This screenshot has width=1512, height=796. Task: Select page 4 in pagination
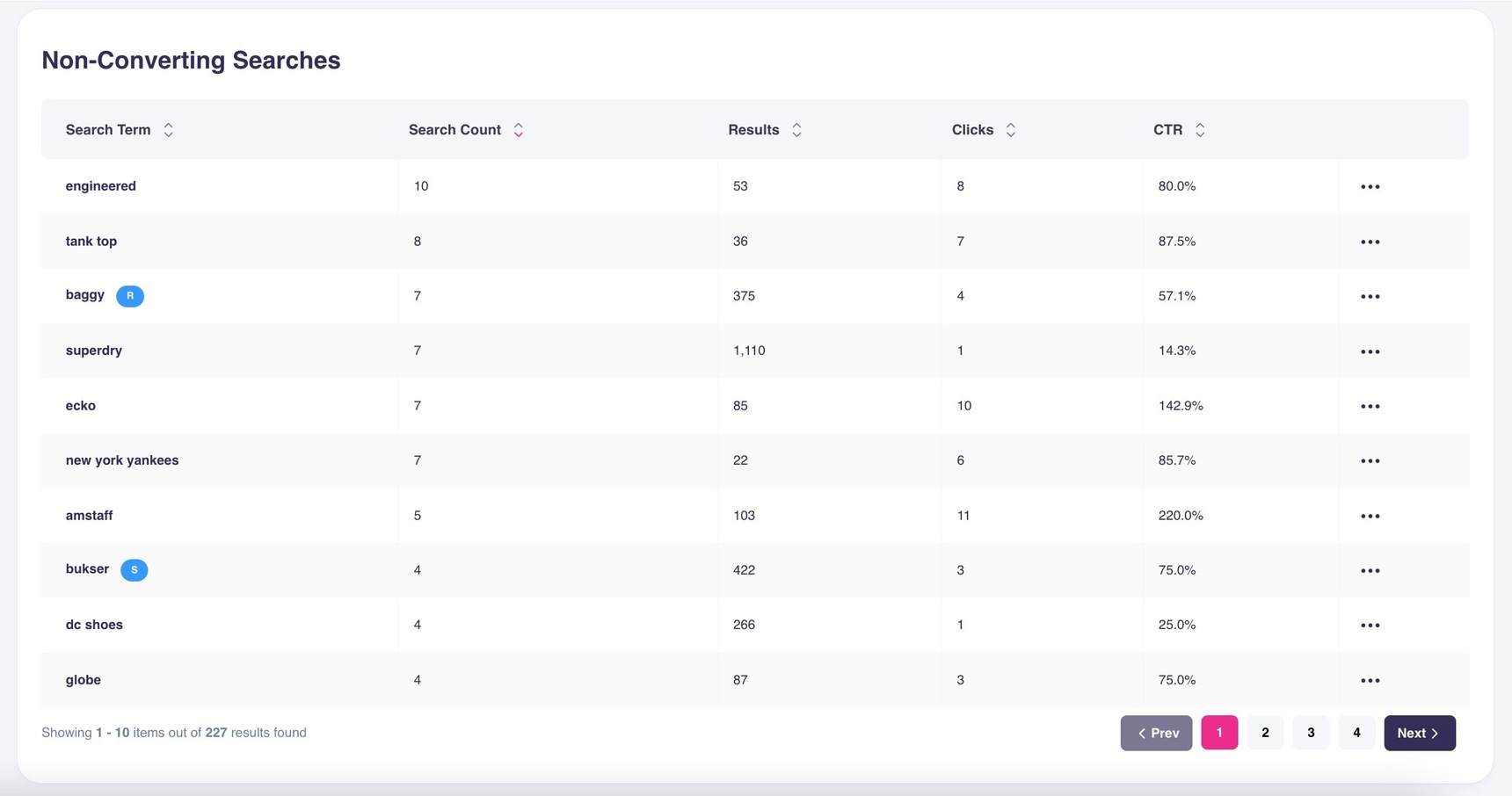tap(1356, 733)
